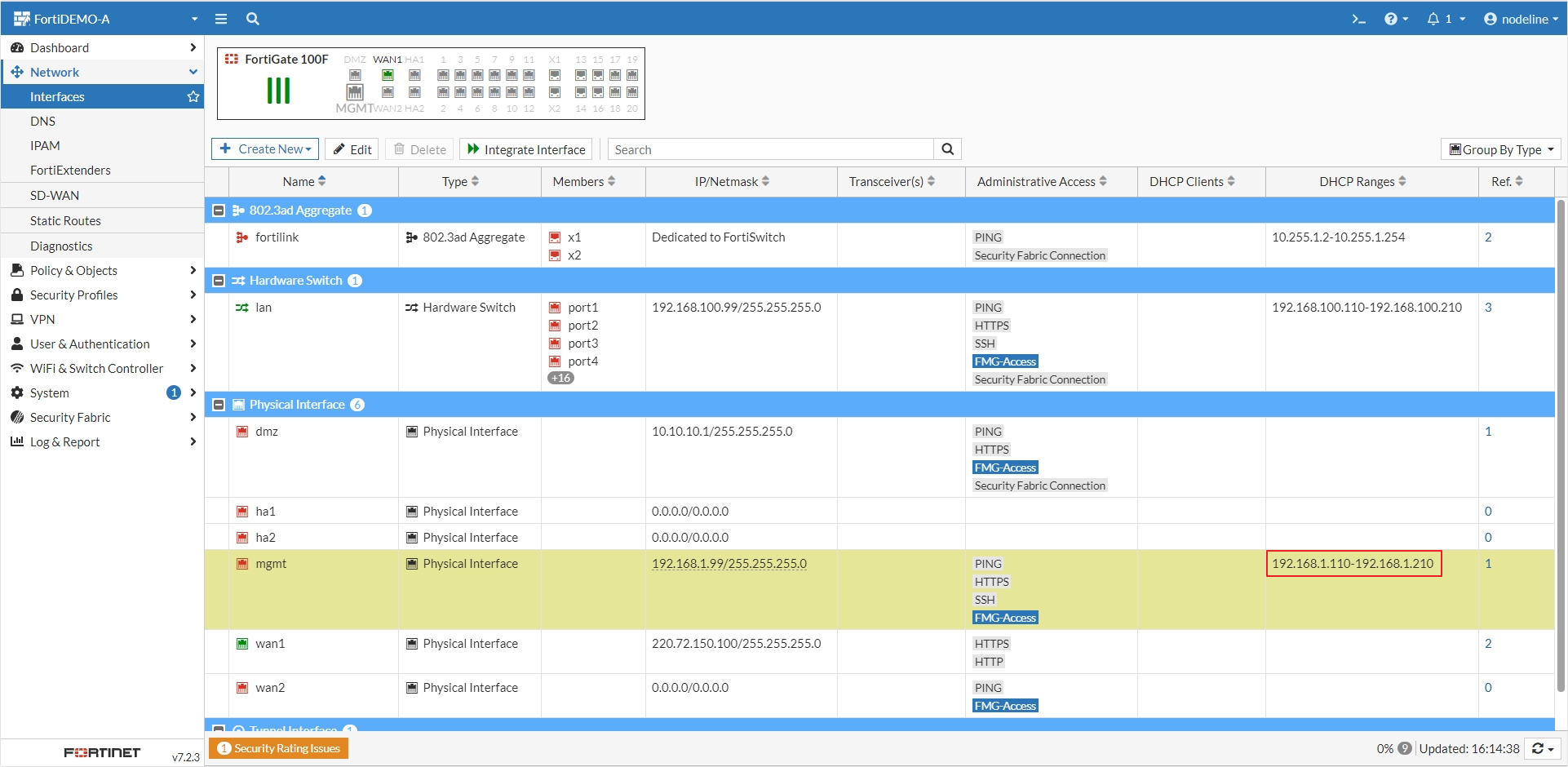1568x767 pixels.
Task: Click the 0% help question icon
Action: click(1404, 748)
